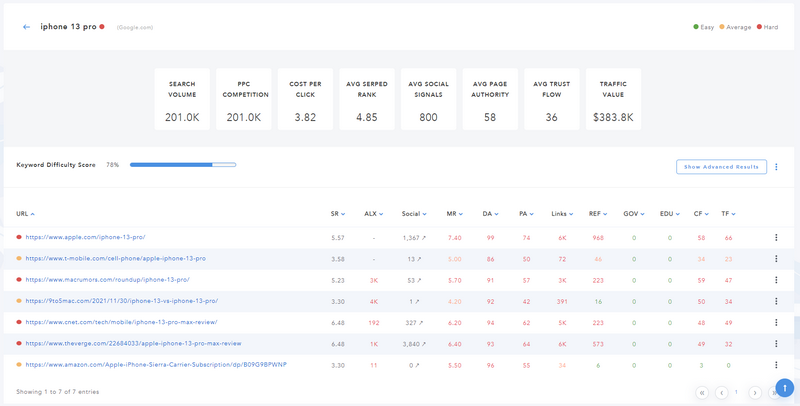
Task: Click Links value 391 in 9to5mac row
Action: tap(562, 302)
